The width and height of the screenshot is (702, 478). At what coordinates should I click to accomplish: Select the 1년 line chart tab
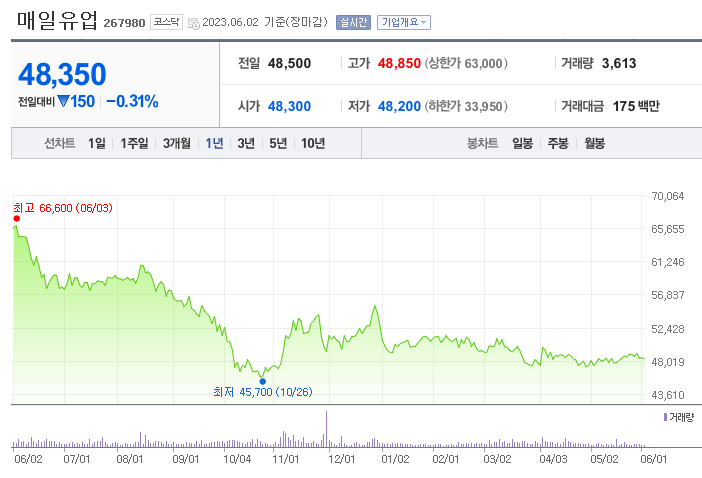coord(214,143)
